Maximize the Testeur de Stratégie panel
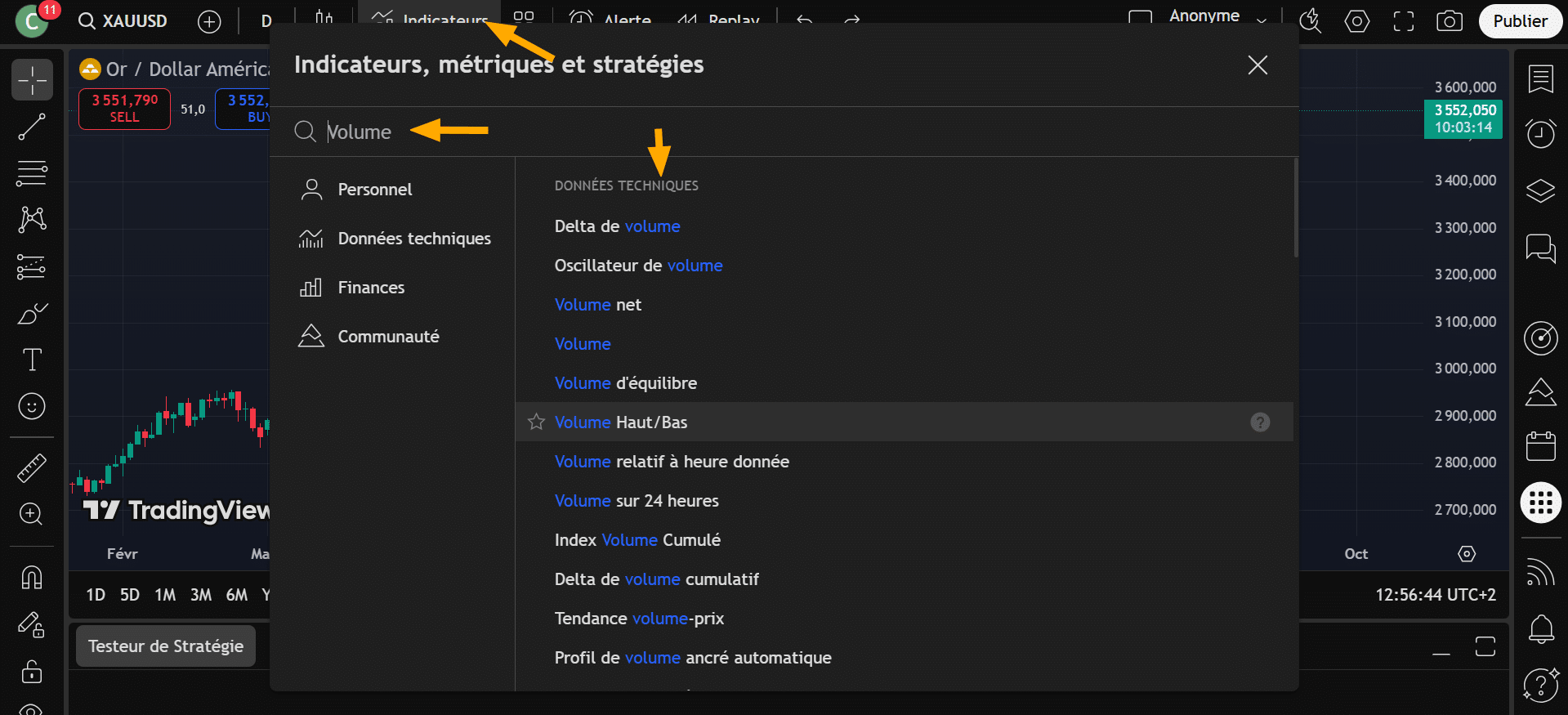1568x715 pixels. (x=1485, y=646)
